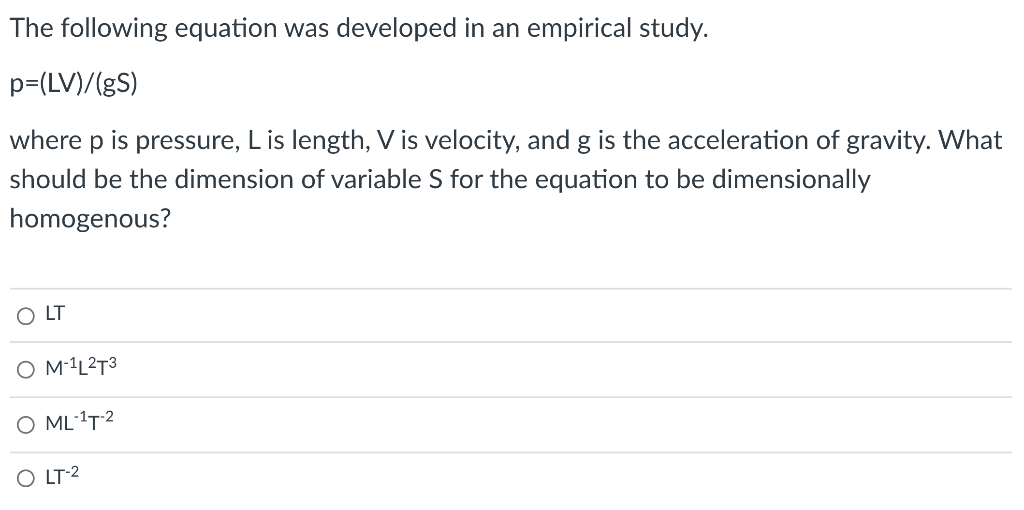
Task: Select the LT radio button
Action: pos(25,317)
